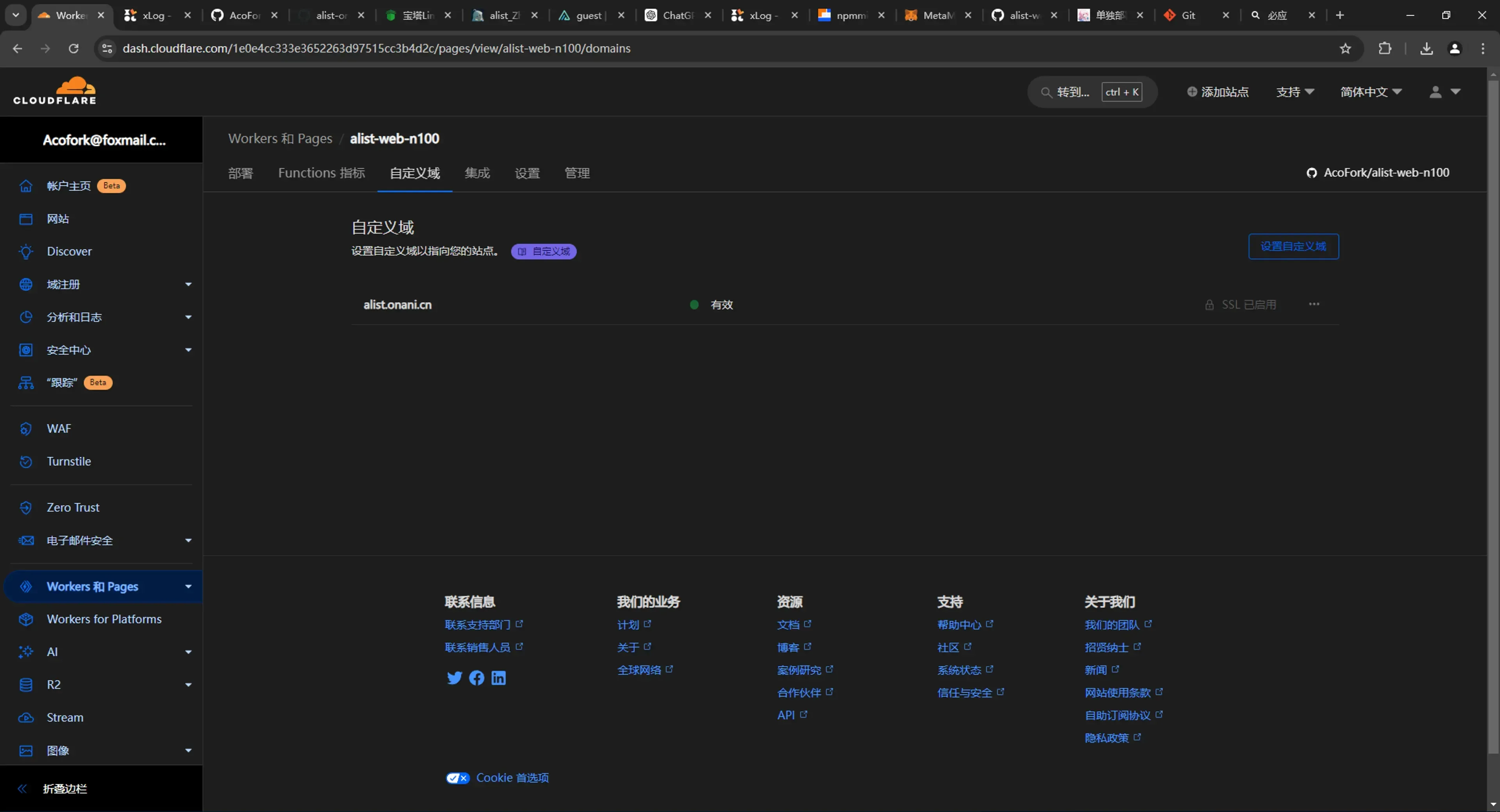Open user account profile menu
This screenshot has height=812, width=1500.
click(x=1444, y=92)
